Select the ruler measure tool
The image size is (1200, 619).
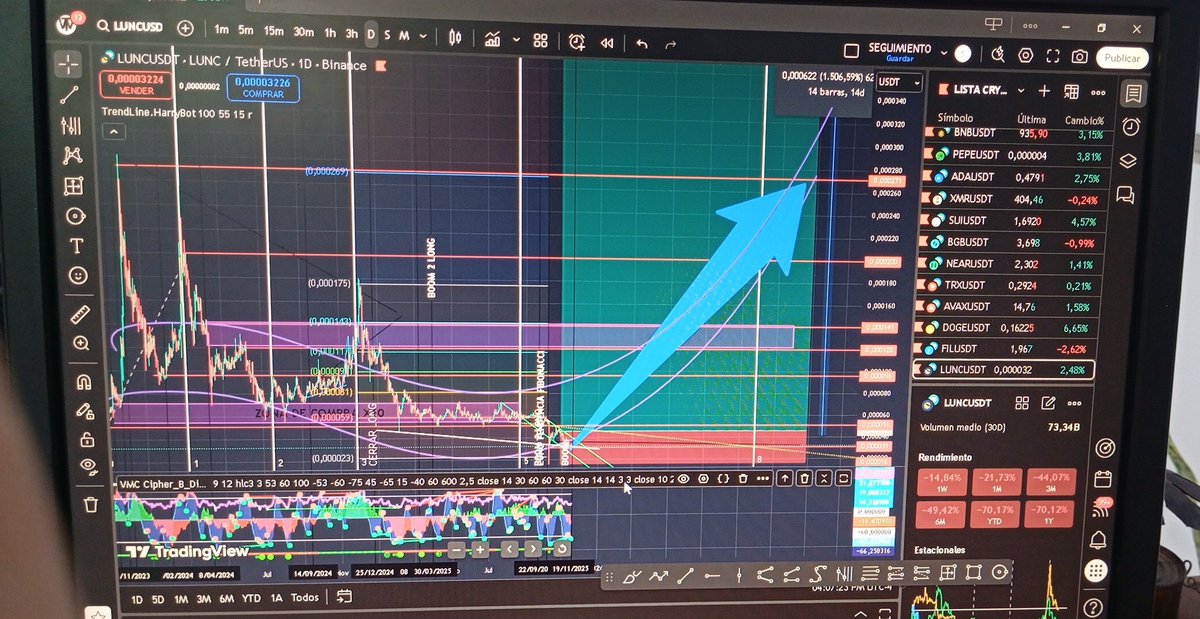[80, 314]
